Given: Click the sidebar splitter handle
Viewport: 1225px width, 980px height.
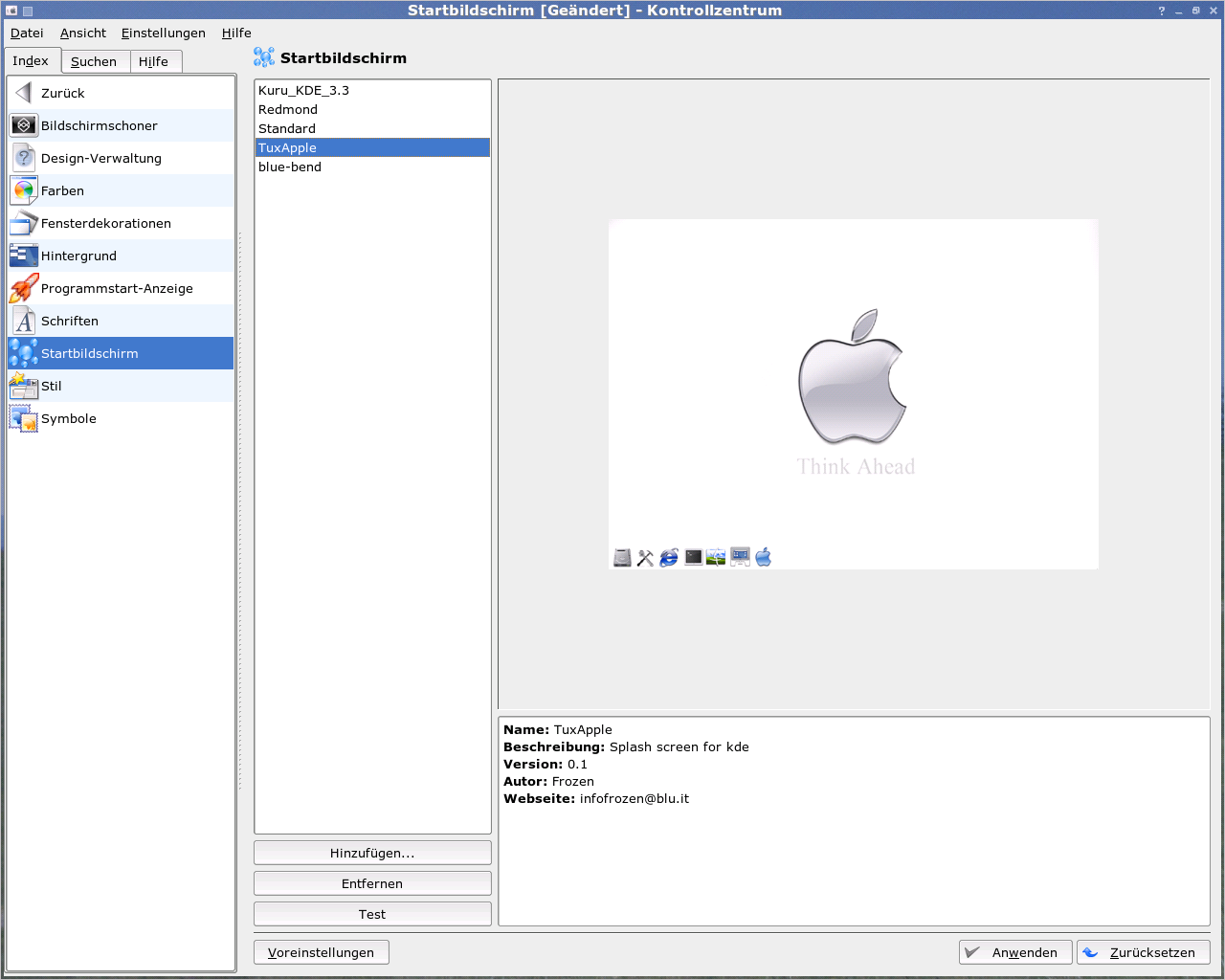Looking at the screenshot, I should pos(239,510).
